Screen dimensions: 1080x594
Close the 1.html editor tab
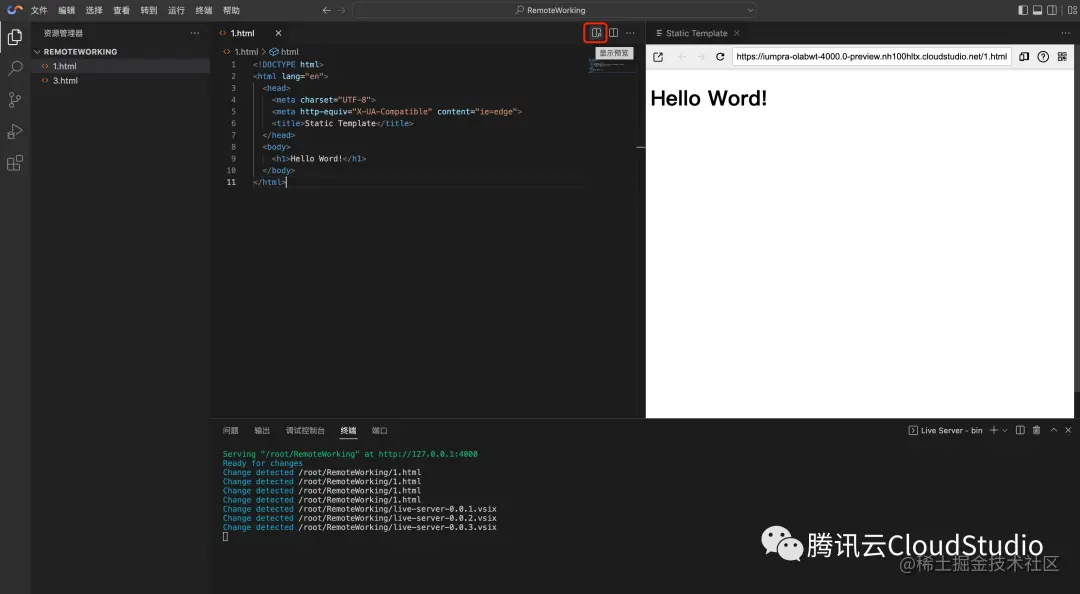278,33
